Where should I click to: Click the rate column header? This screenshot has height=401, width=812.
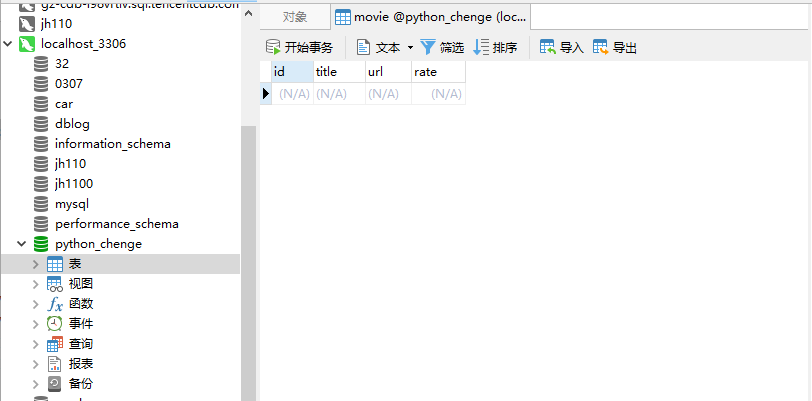(438, 72)
